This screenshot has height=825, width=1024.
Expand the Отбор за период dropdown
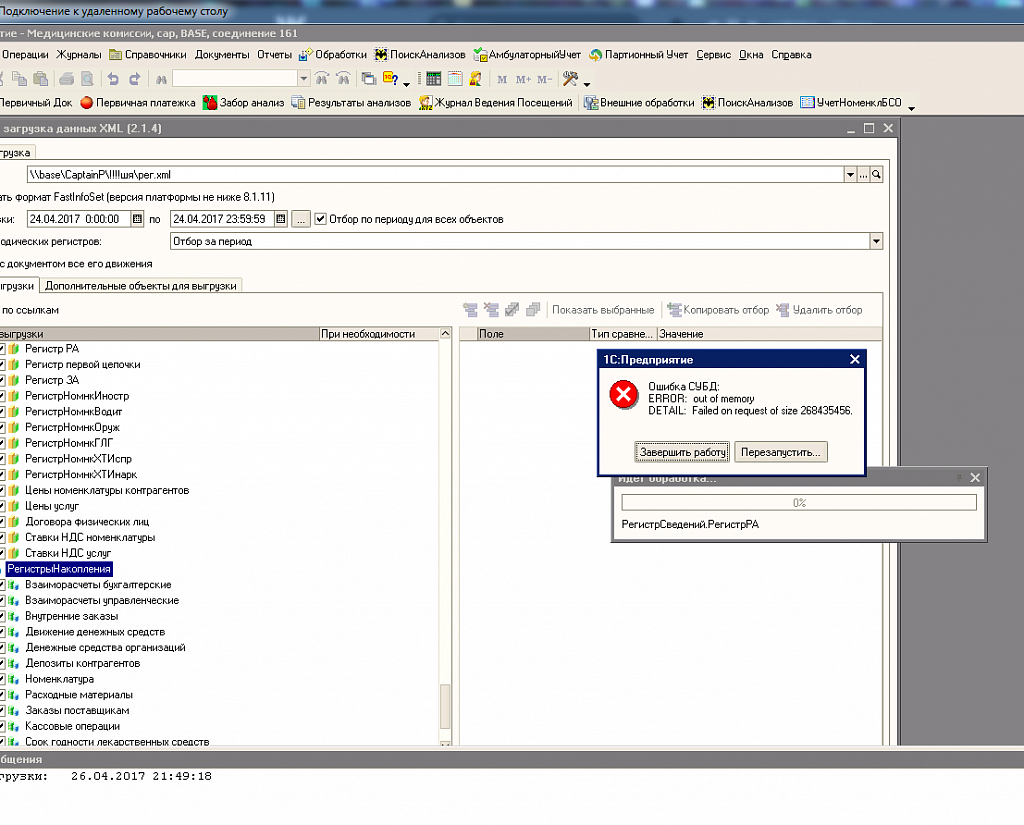876,241
